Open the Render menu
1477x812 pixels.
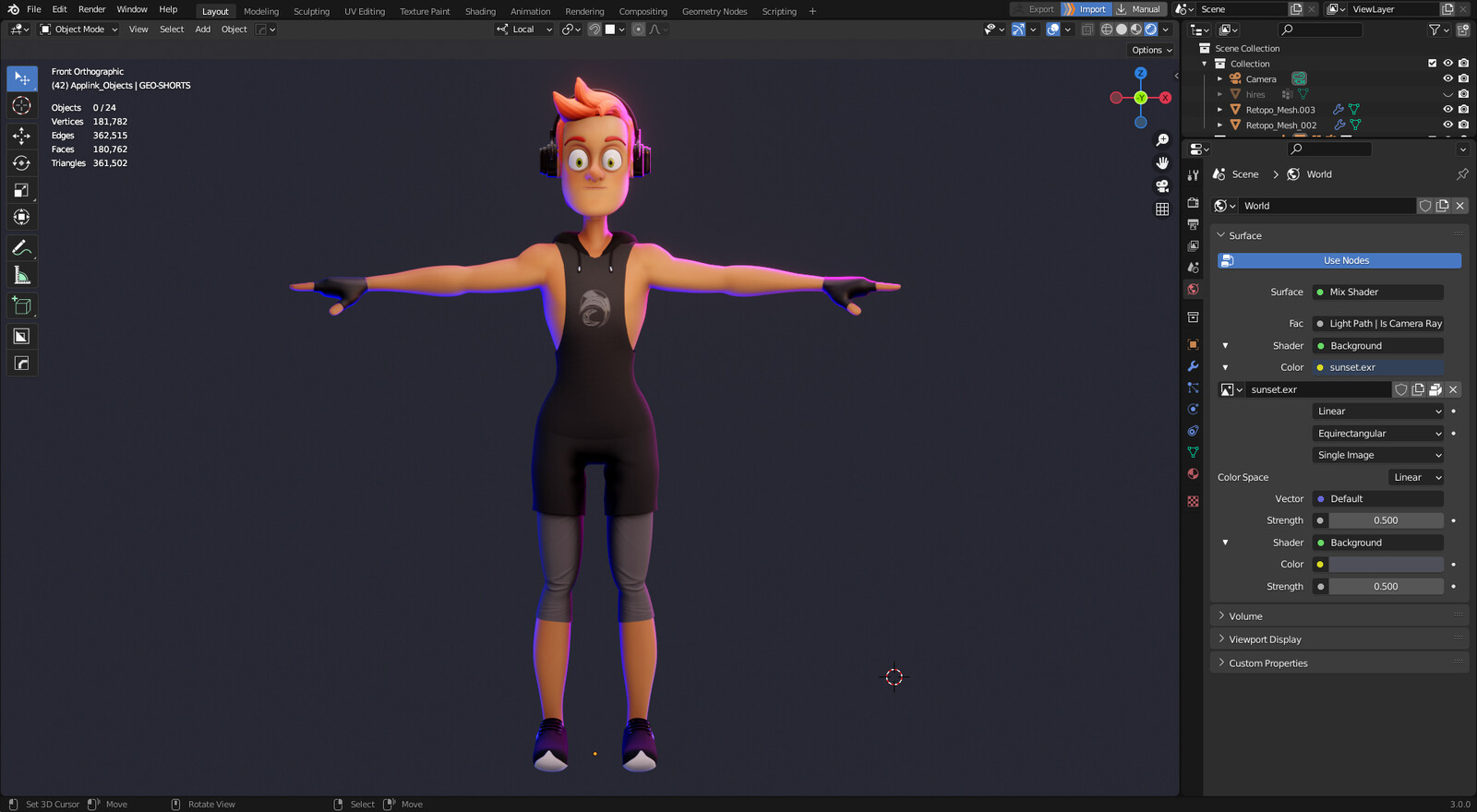tap(91, 9)
